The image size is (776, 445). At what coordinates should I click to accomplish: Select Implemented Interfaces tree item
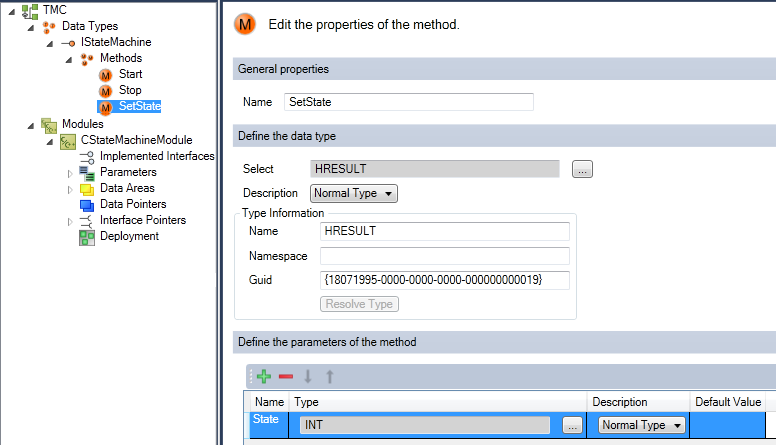(x=157, y=156)
